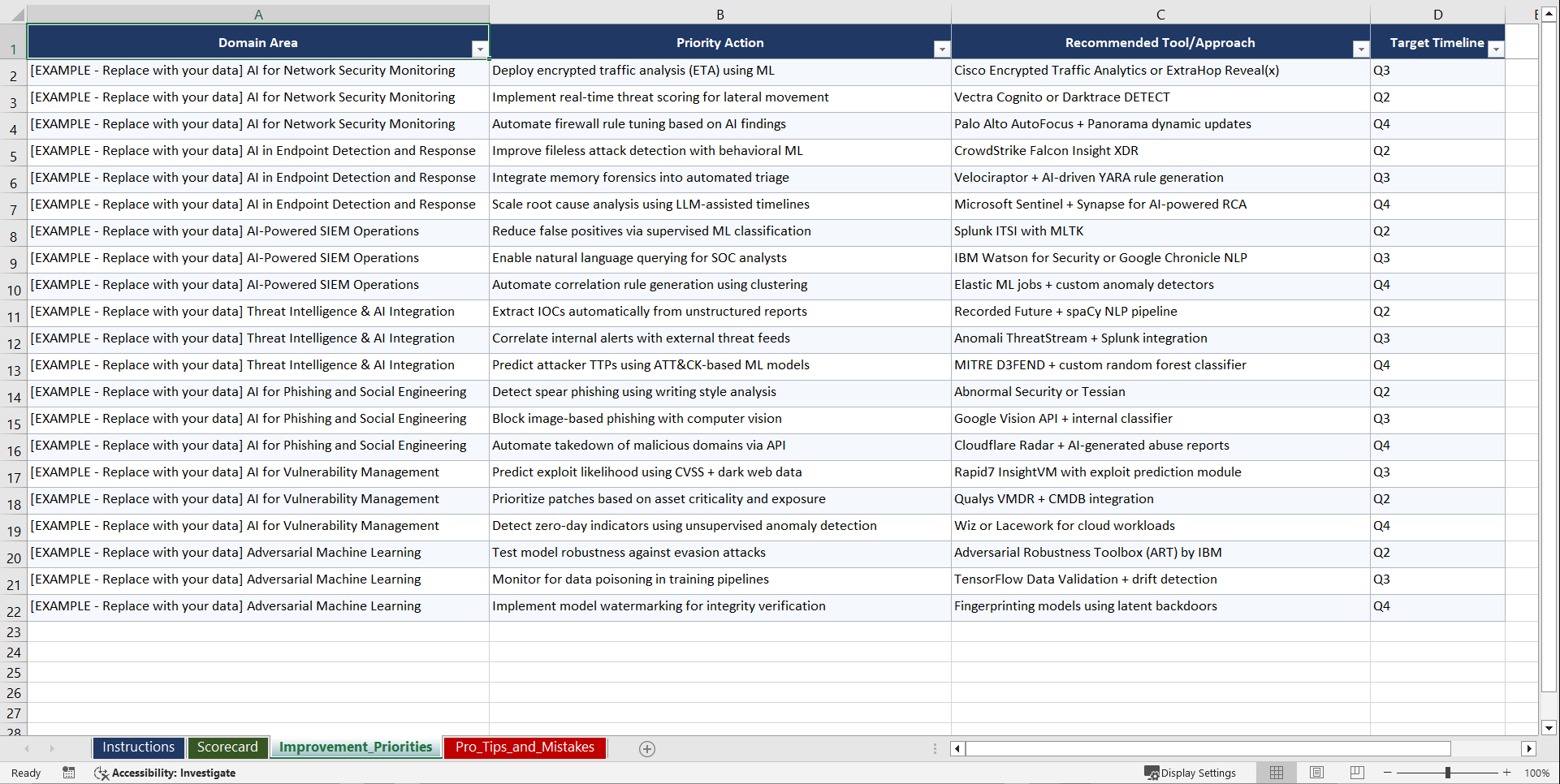
Task: Open the Pro_Tips_and_Mistakes sheet tab
Action: [525, 747]
